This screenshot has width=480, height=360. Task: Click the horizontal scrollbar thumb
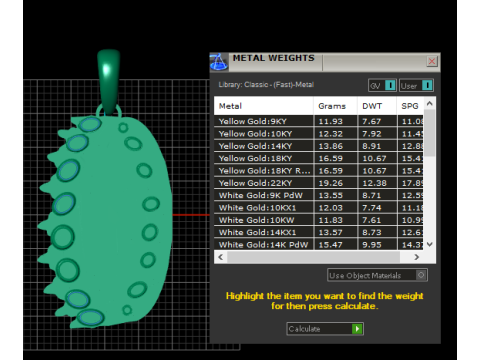[313, 257]
